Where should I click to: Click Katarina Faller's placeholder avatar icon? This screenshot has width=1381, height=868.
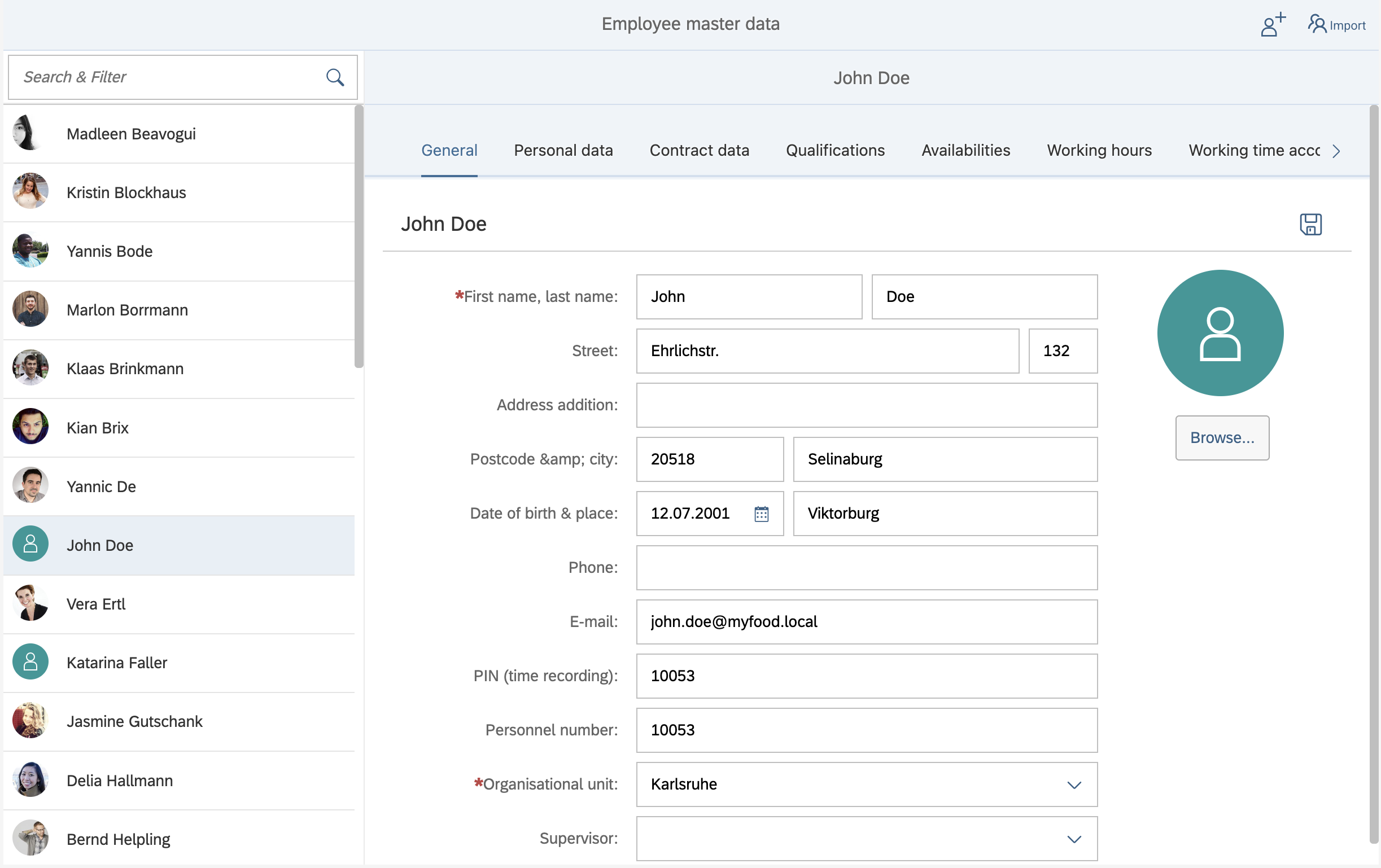coord(30,662)
